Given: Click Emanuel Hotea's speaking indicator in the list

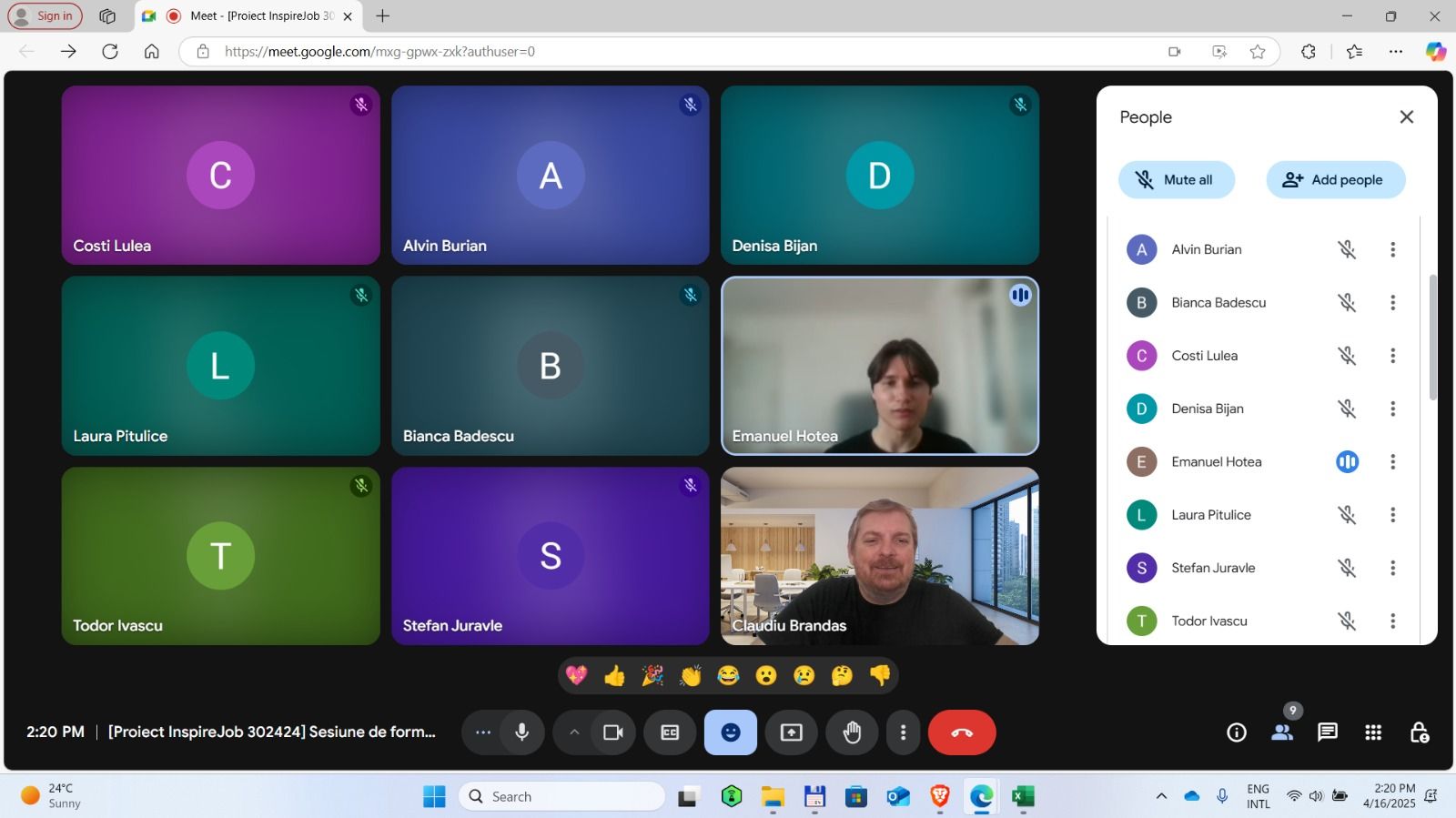Looking at the screenshot, I should tap(1347, 461).
